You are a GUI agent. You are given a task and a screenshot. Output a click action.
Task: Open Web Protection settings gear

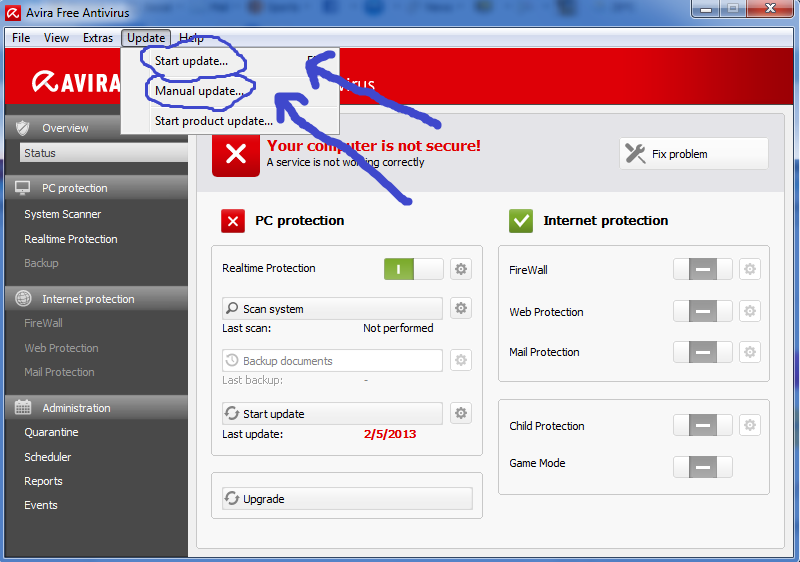749,311
